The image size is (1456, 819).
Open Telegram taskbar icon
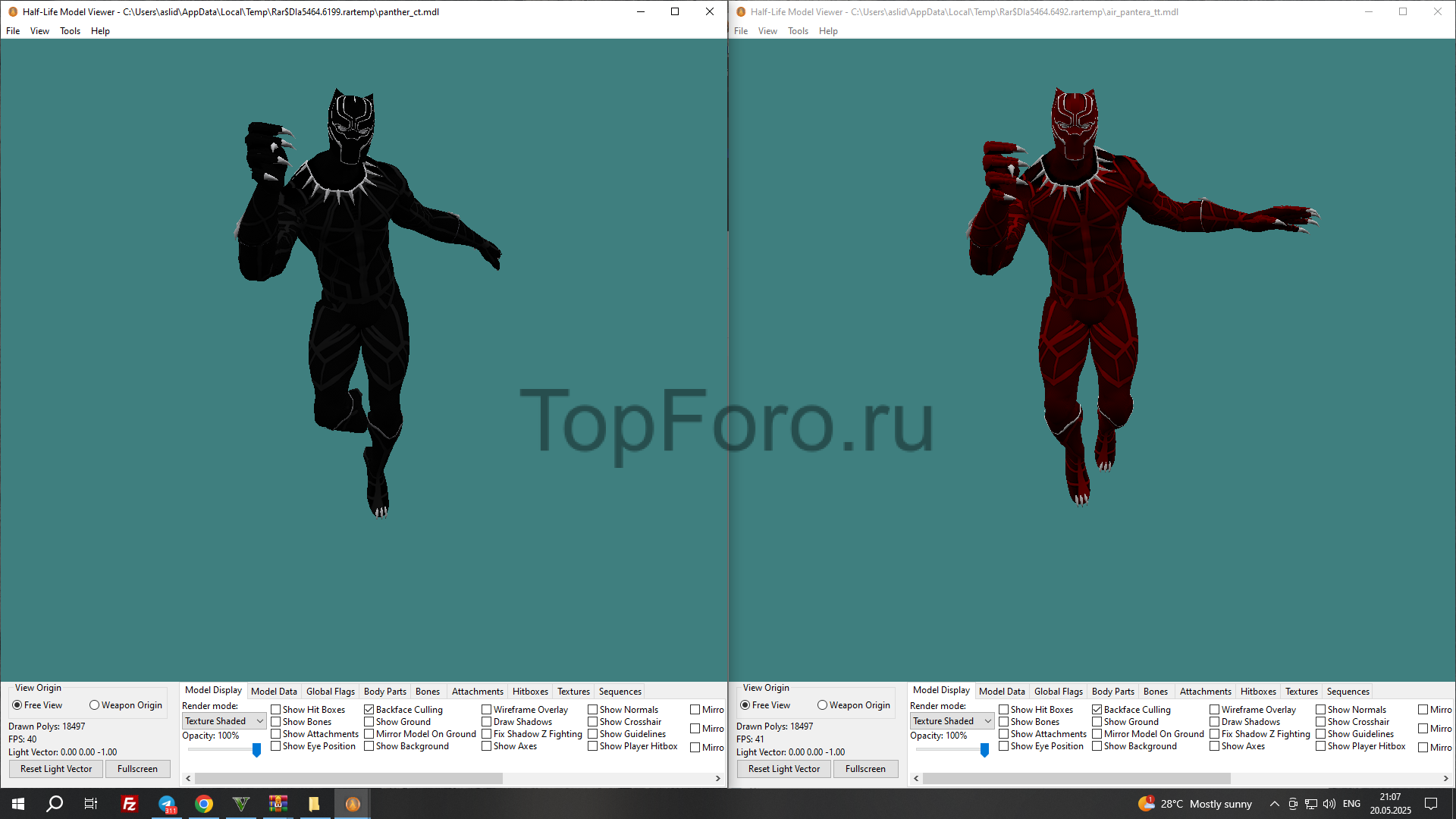coord(166,804)
